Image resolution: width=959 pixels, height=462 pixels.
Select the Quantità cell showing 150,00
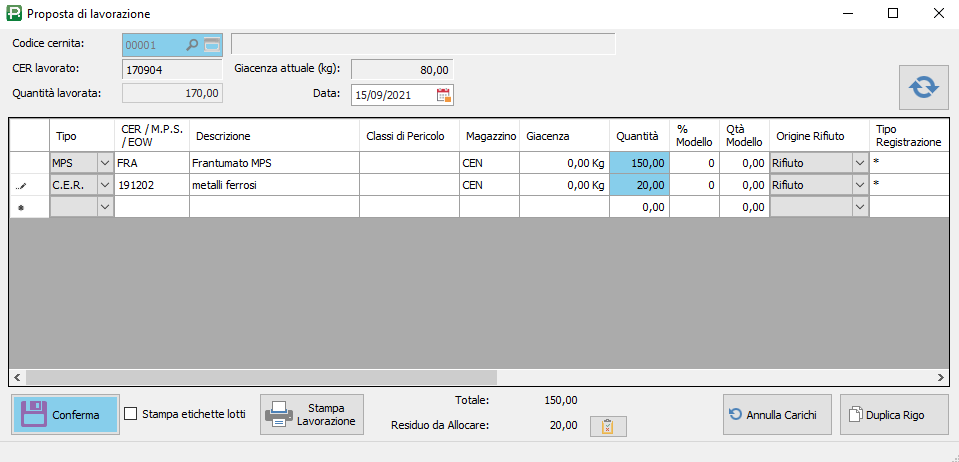pos(638,162)
